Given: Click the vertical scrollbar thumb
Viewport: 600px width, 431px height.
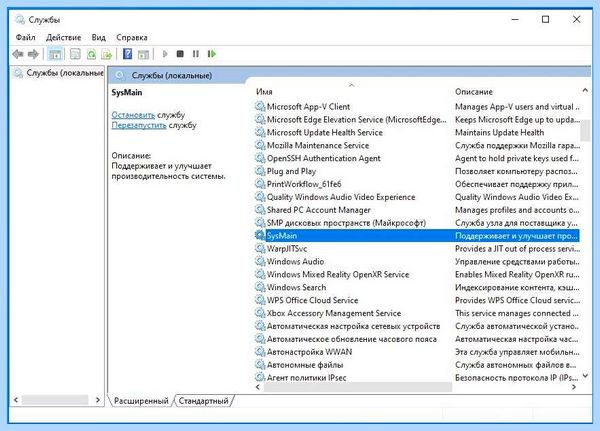Looking at the screenshot, I should tap(585, 131).
